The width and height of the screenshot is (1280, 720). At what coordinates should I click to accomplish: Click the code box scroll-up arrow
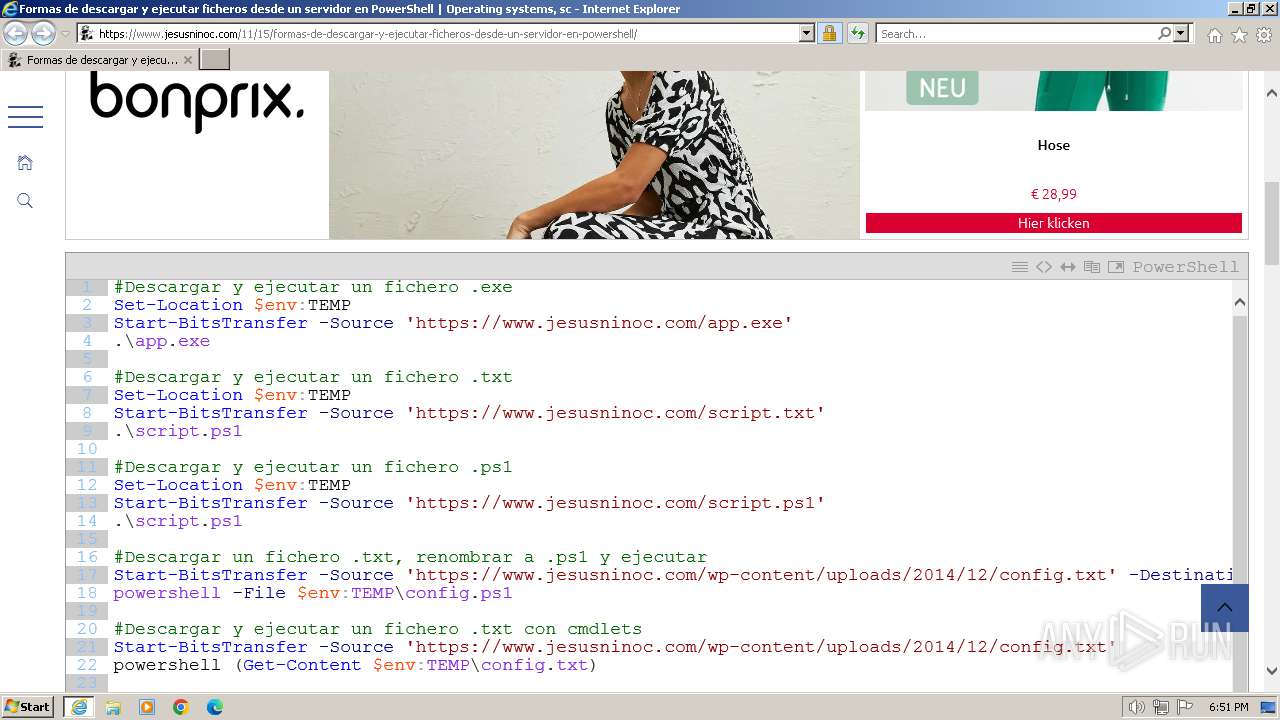(x=1240, y=301)
